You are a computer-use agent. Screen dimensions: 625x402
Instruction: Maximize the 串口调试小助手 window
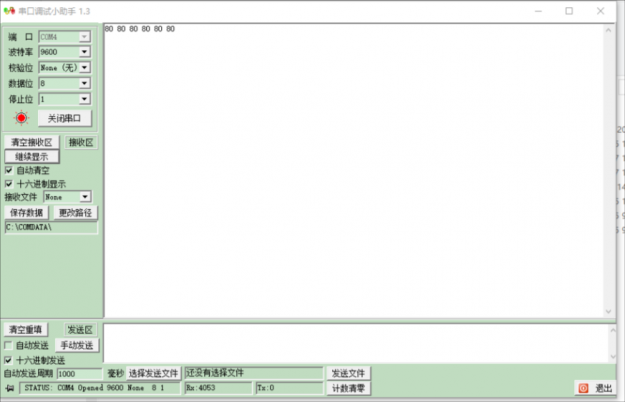click(569, 11)
